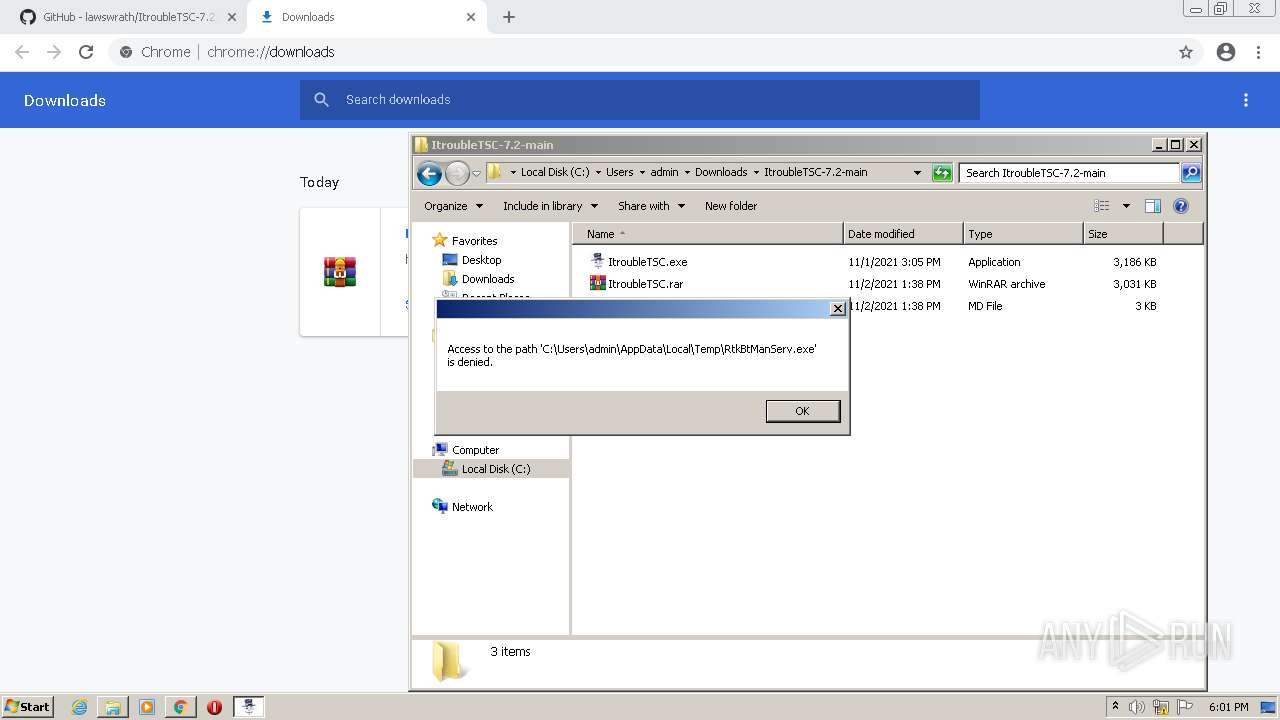
Task: Select ItroubleTSC.rar archive icon
Action: pos(597,284)
